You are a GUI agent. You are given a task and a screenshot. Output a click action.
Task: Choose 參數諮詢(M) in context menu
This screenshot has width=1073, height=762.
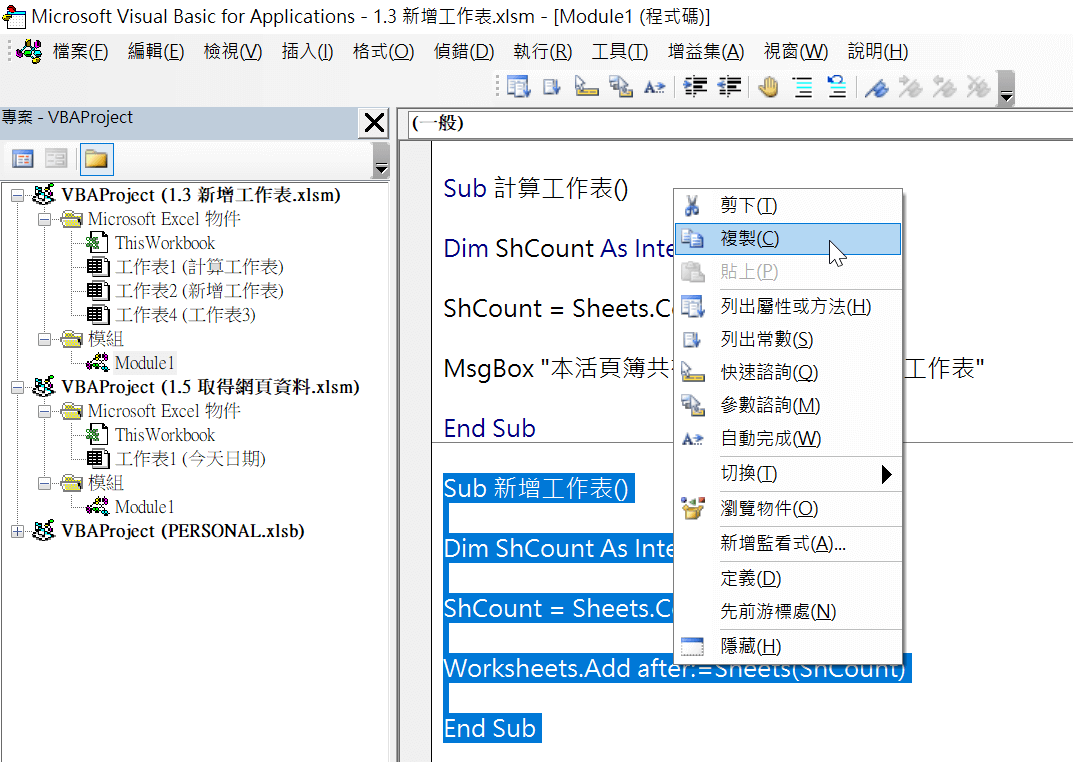pos(788,406)
